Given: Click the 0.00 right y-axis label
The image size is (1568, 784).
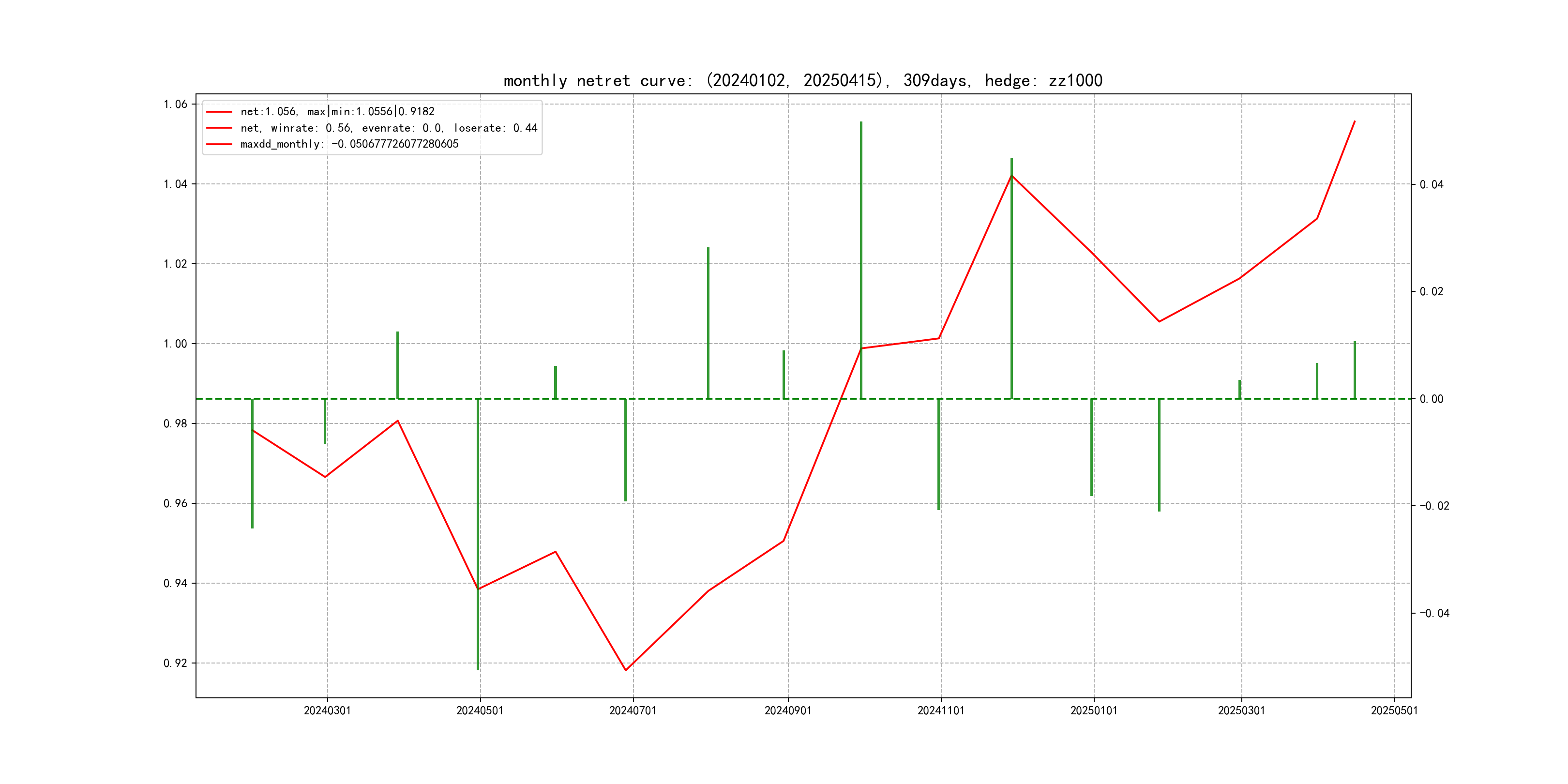Looking at the screenshot, I should [1431, 399].
